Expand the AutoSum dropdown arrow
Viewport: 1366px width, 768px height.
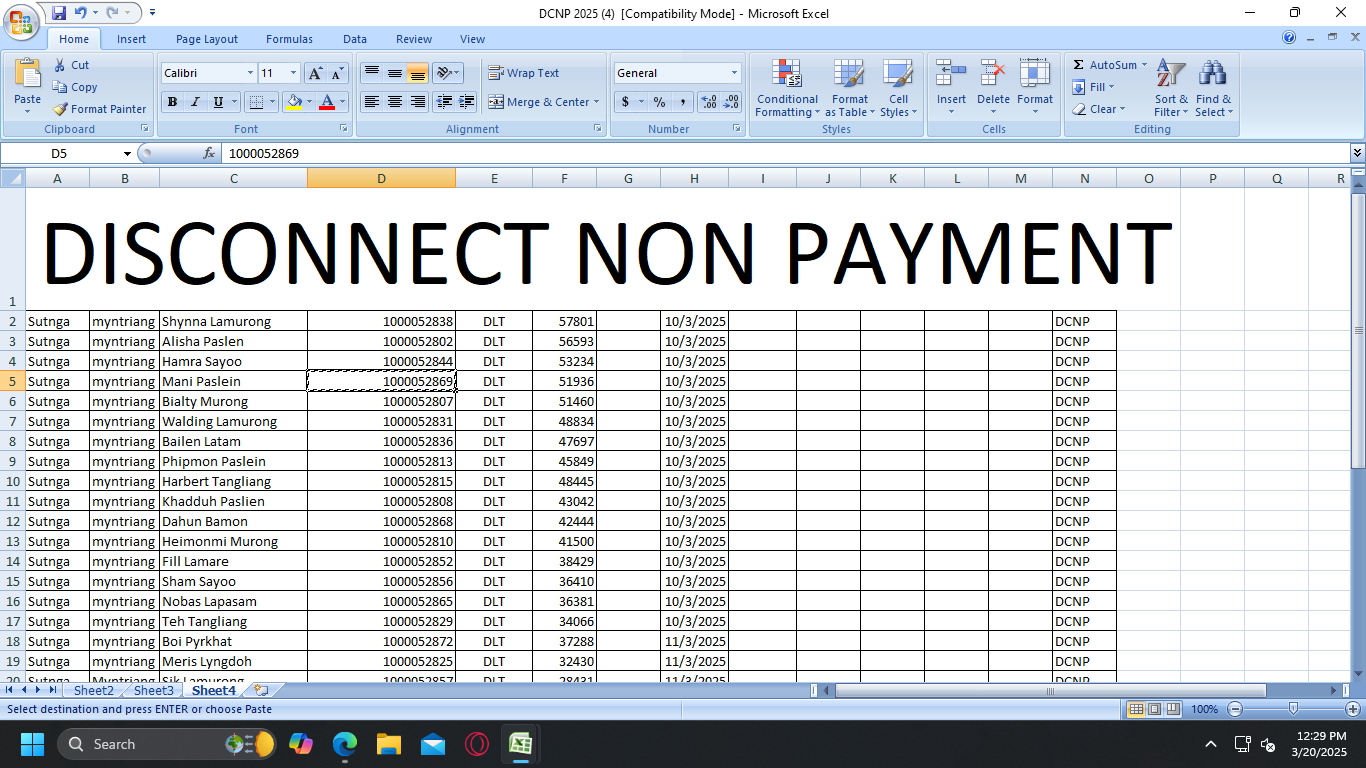[1145, 65]
